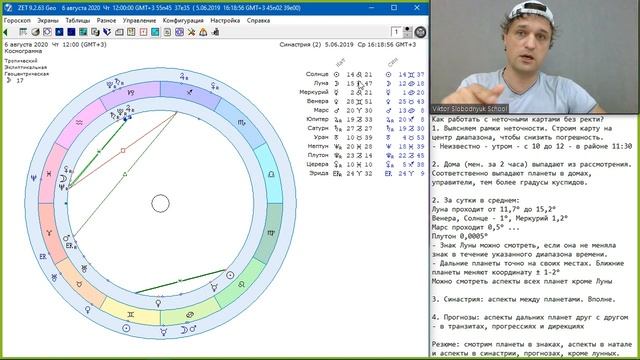Select the circular chart wheel toolbar icon
The width and height of the screenshot is (640, 360).
pos(47,32)
